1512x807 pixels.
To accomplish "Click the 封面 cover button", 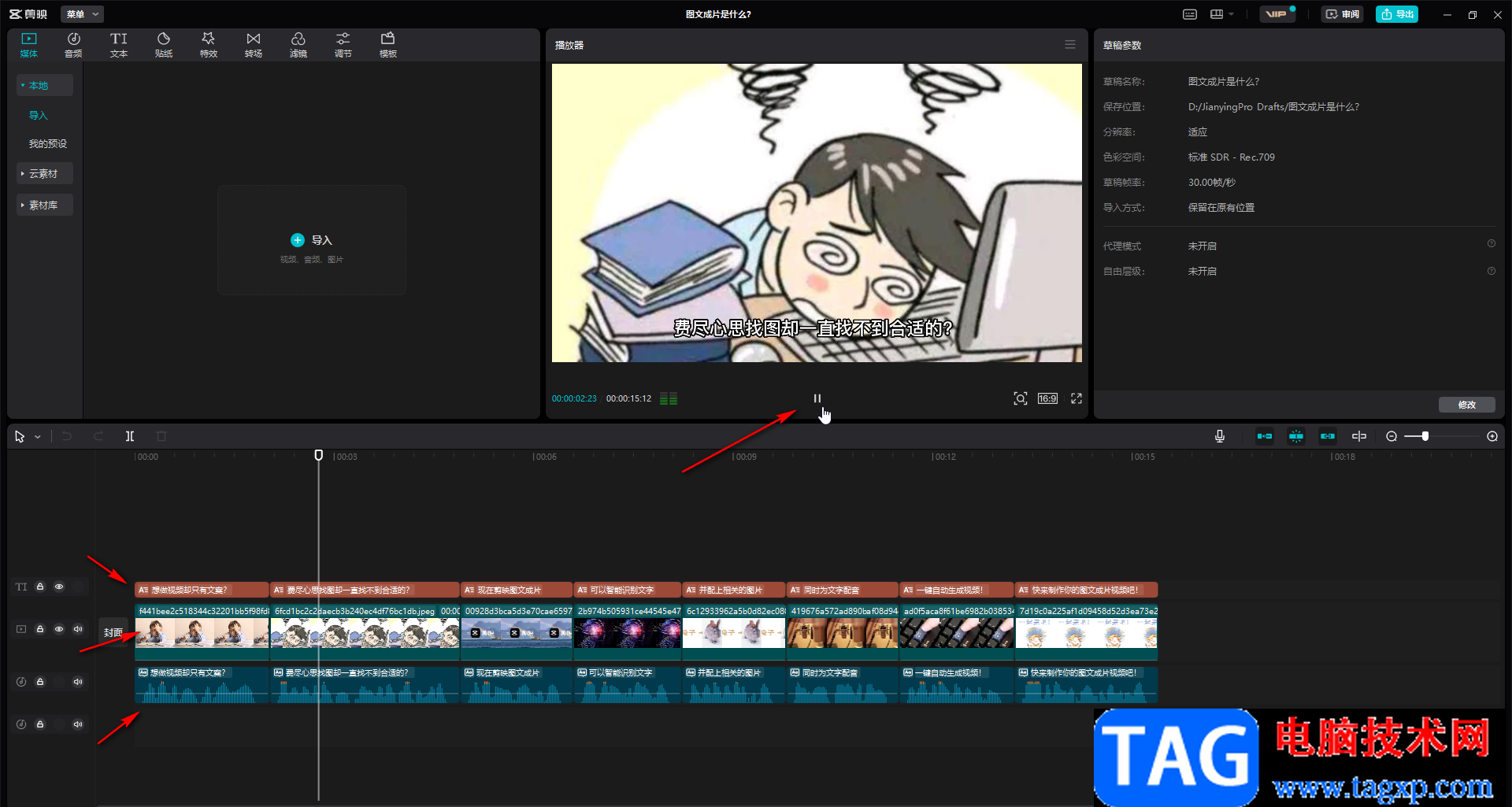I will tap(113, 632).
